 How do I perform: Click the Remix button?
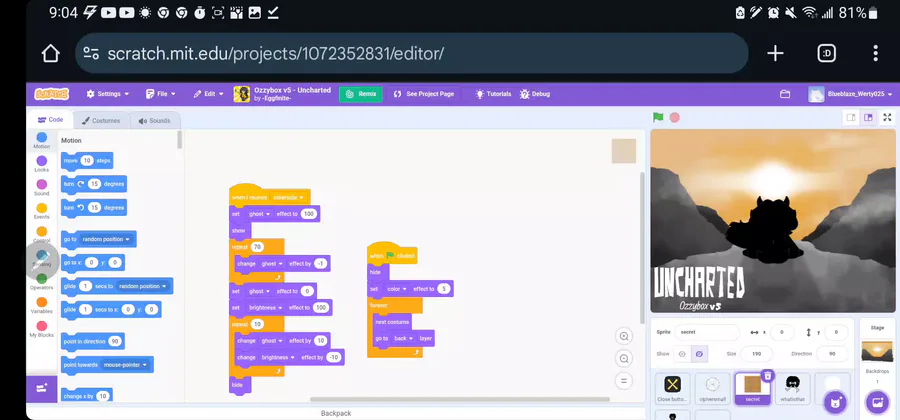(360, 94)
